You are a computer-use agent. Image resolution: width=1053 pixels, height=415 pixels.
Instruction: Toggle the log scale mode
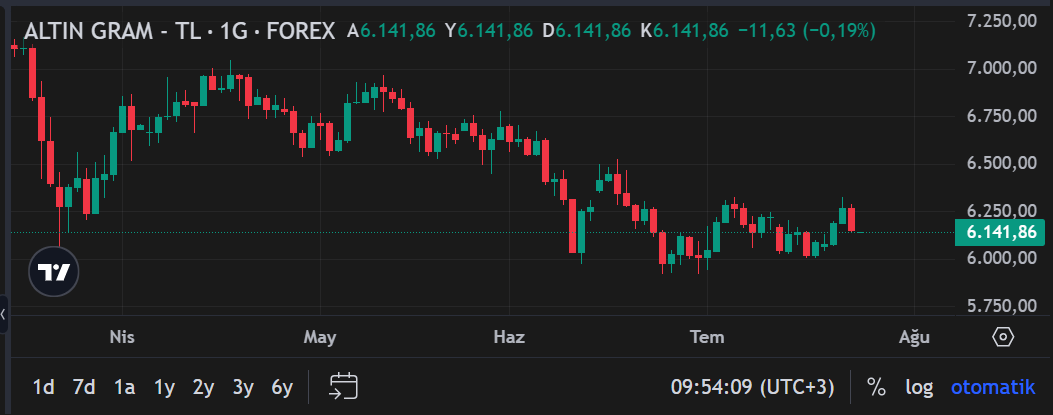tap(919, 387)
